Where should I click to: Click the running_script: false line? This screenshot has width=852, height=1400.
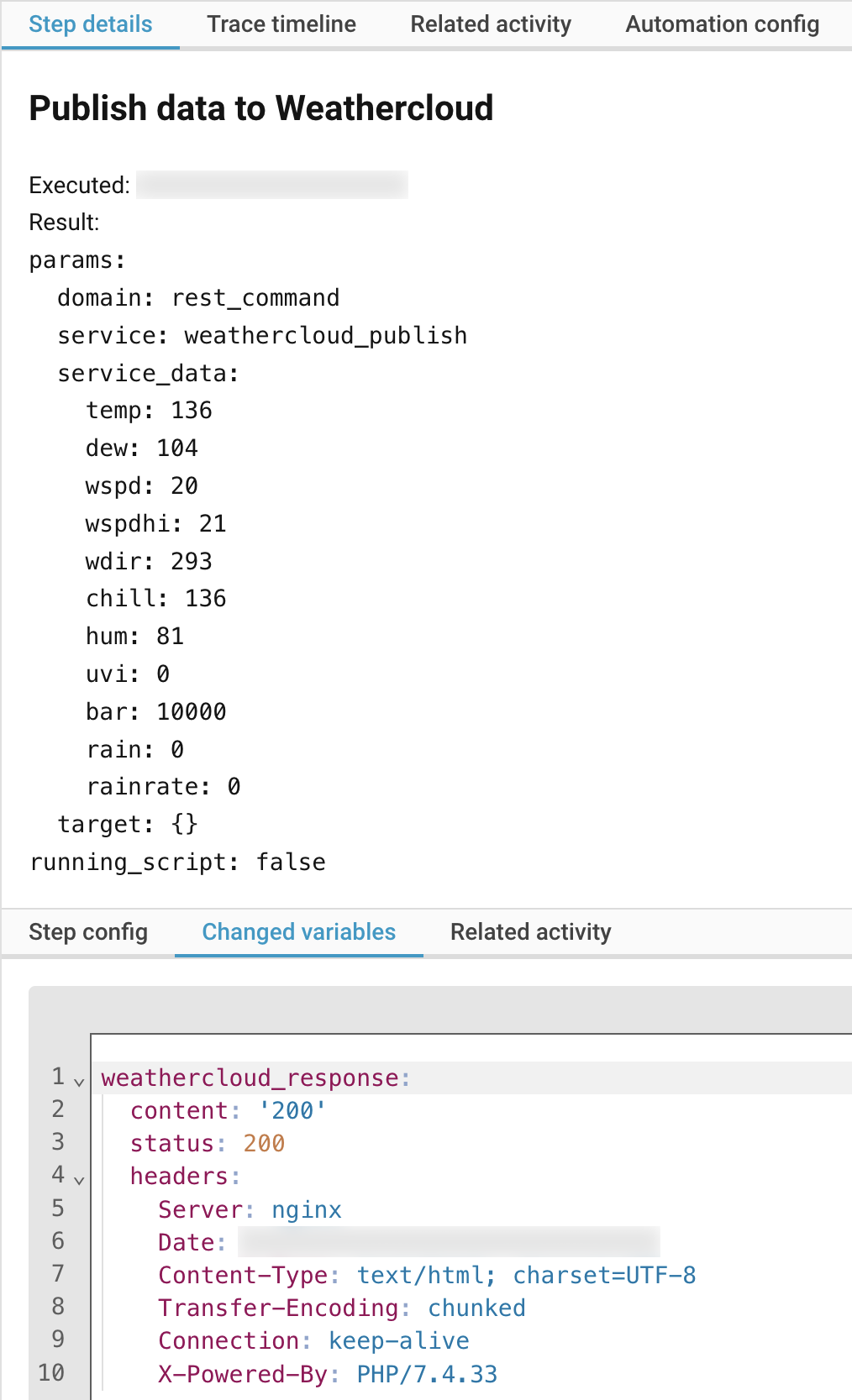[177, 863]
